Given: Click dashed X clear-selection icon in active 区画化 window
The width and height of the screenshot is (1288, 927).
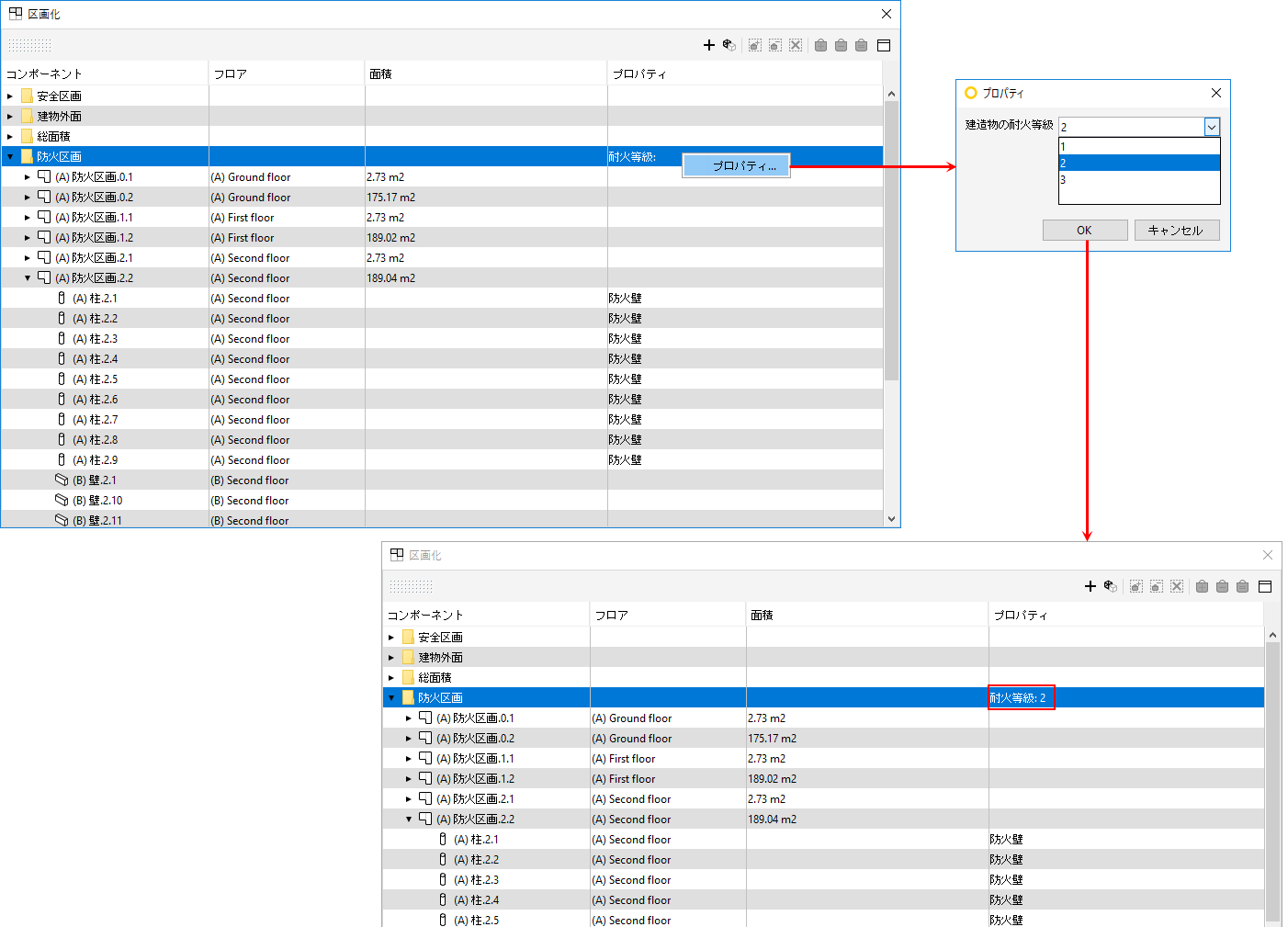Looking at the screenshot, I should pos(796,45).
